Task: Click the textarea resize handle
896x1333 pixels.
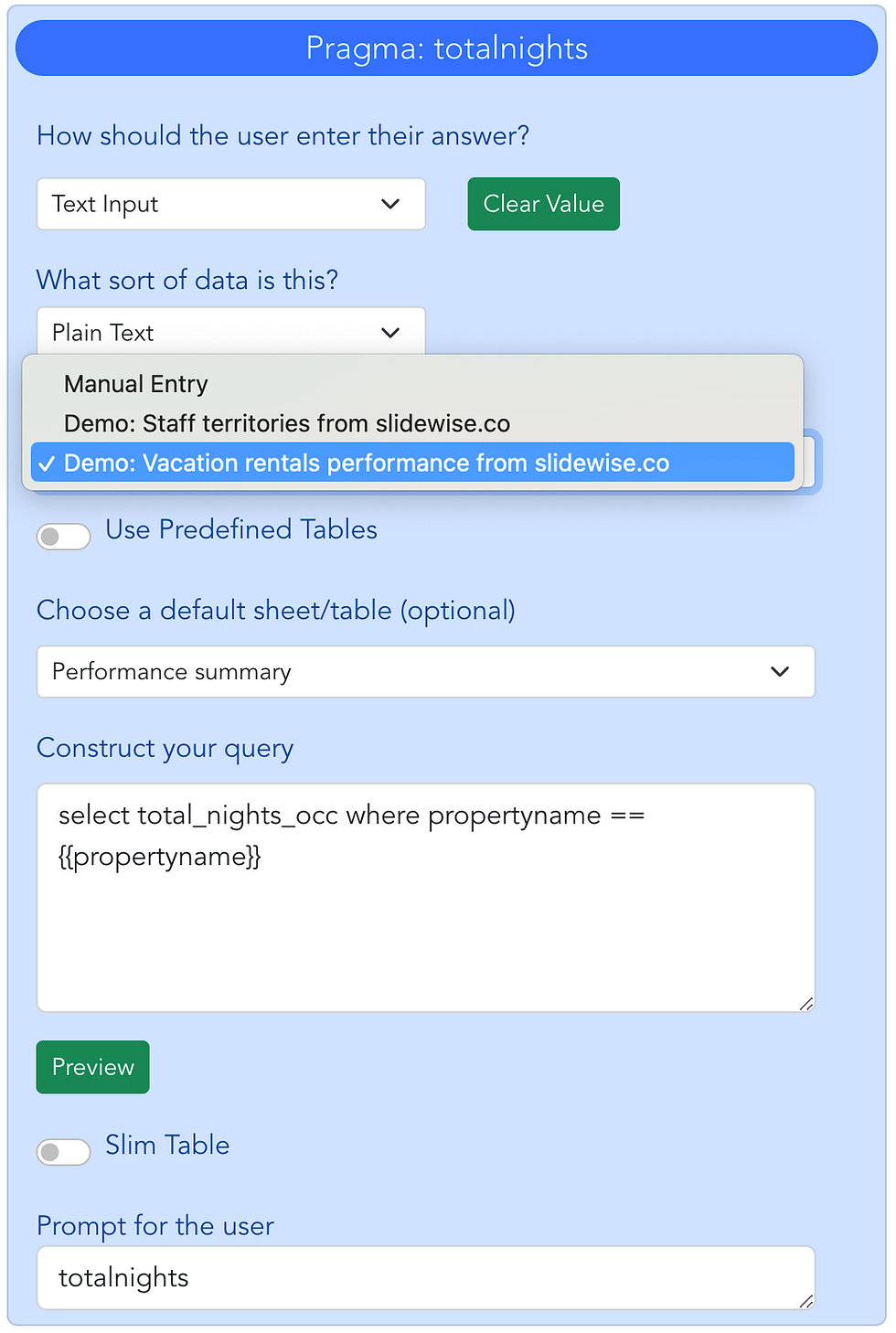Action: click(x=805, y=1003)
